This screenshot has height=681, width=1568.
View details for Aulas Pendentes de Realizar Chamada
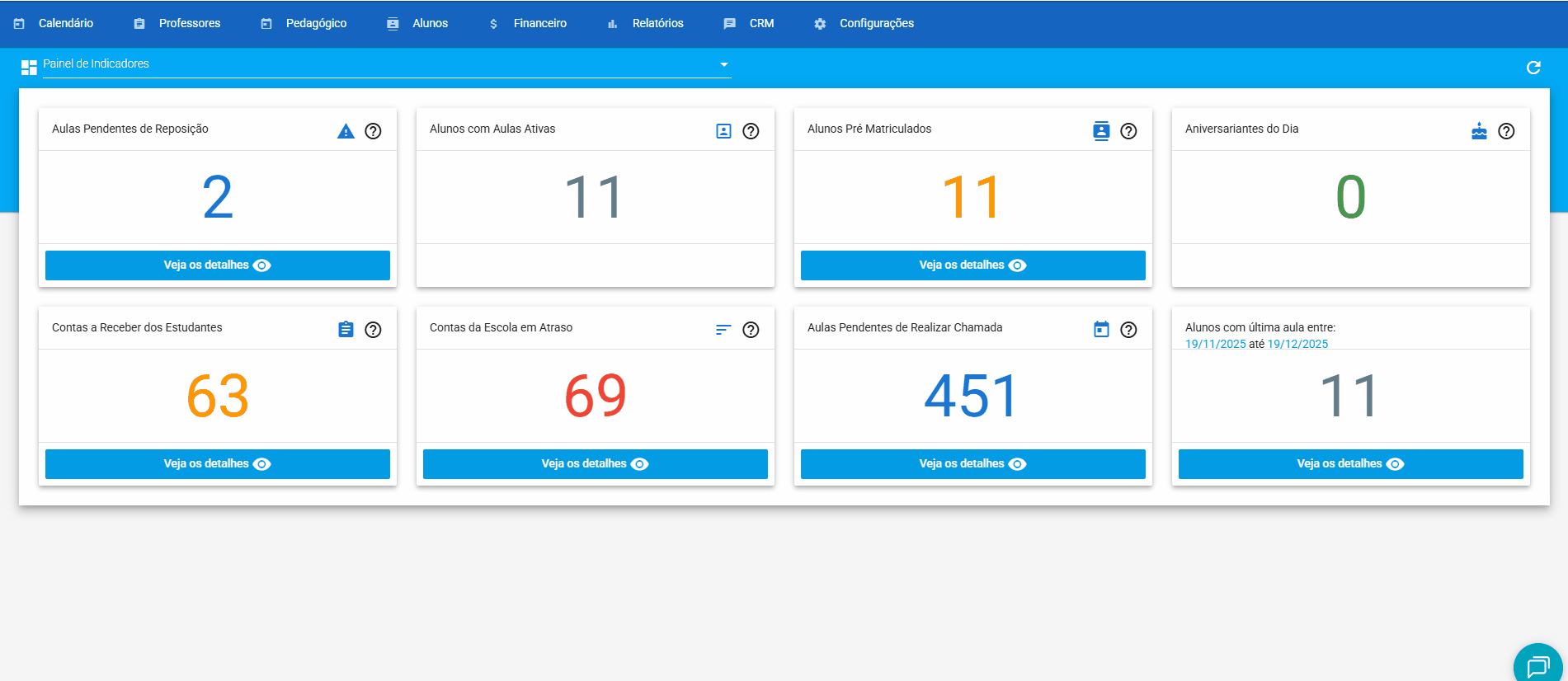(x=972, y=464)
